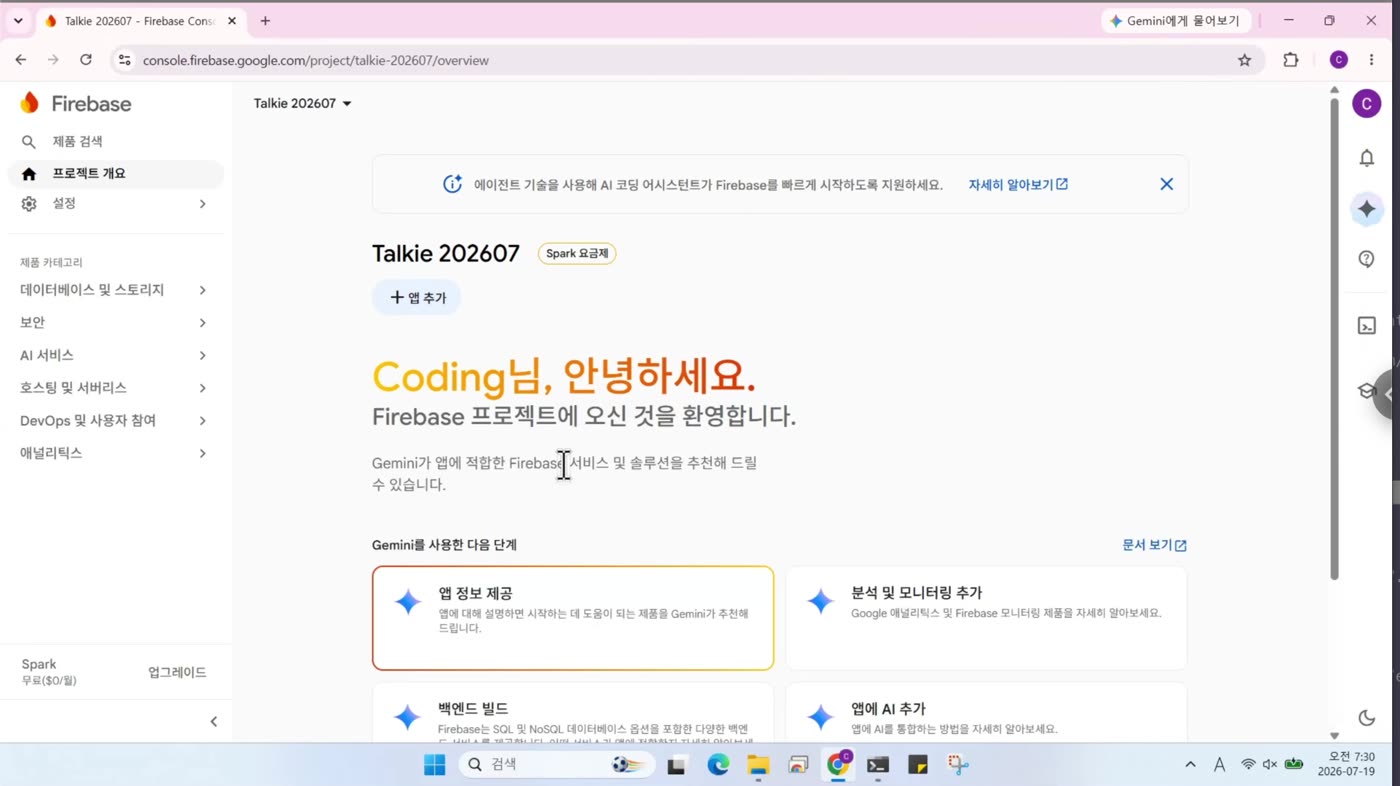Open the tab search dropdown arrow
Screen dimensions: 1400x786
click(18, 21)
